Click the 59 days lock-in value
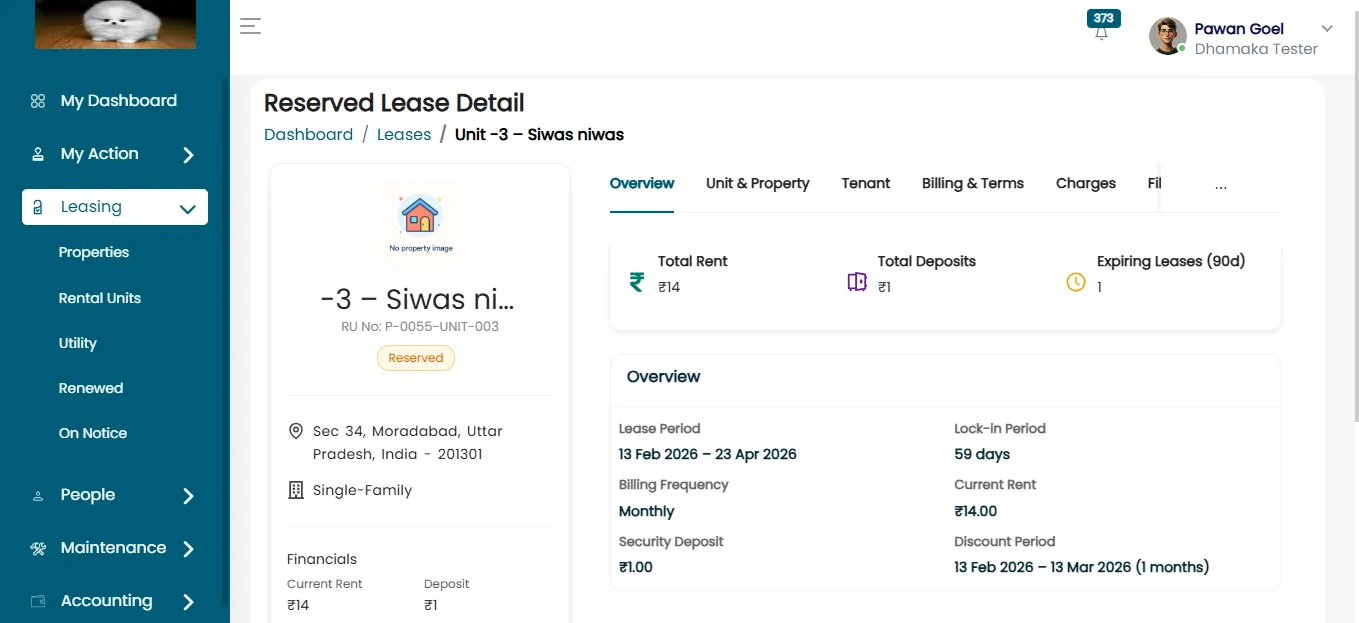Viewport: 1359px width, 623px height. click(982, 454)
